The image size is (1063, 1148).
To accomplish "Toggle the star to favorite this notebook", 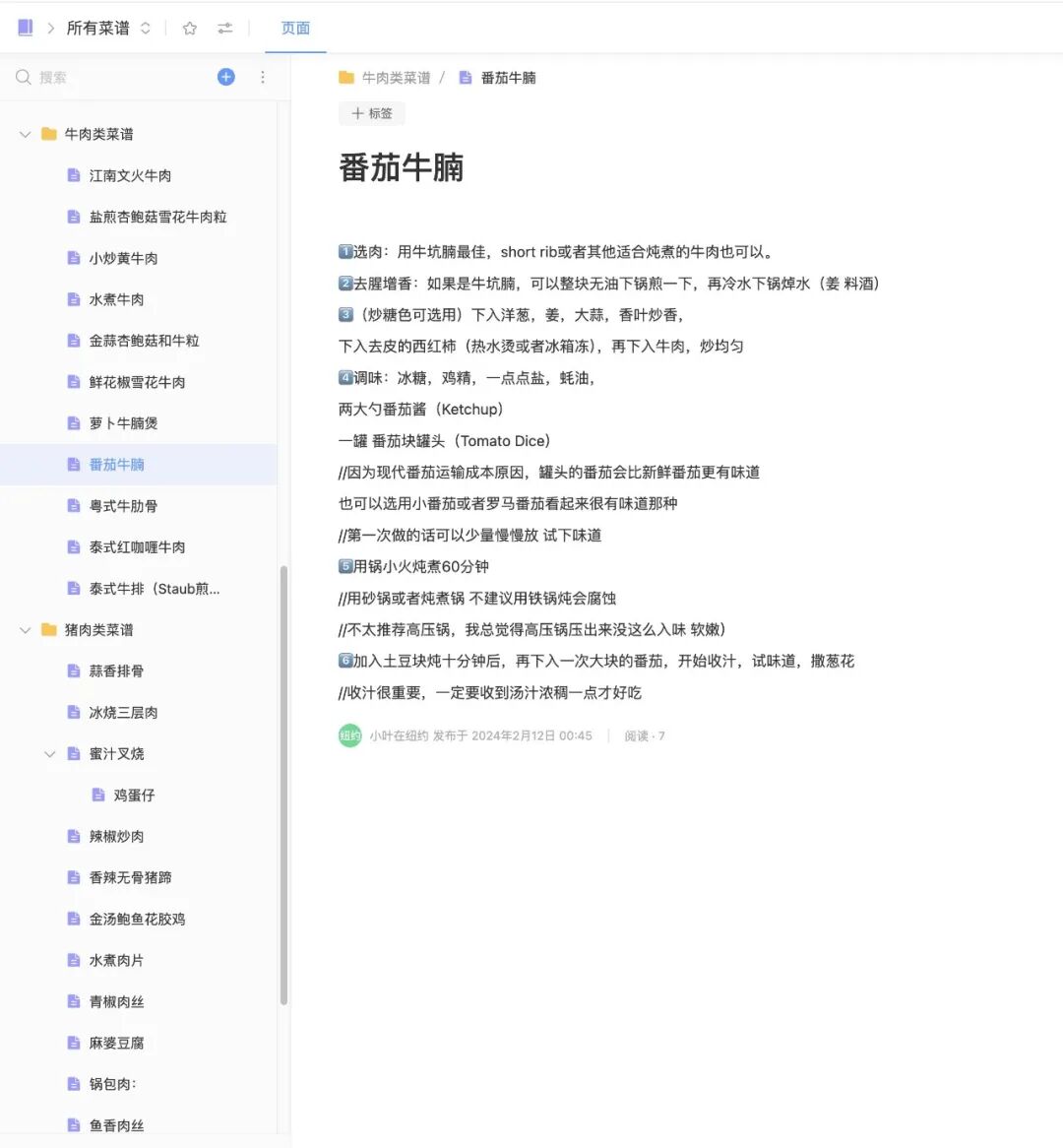I will (188, 28).
